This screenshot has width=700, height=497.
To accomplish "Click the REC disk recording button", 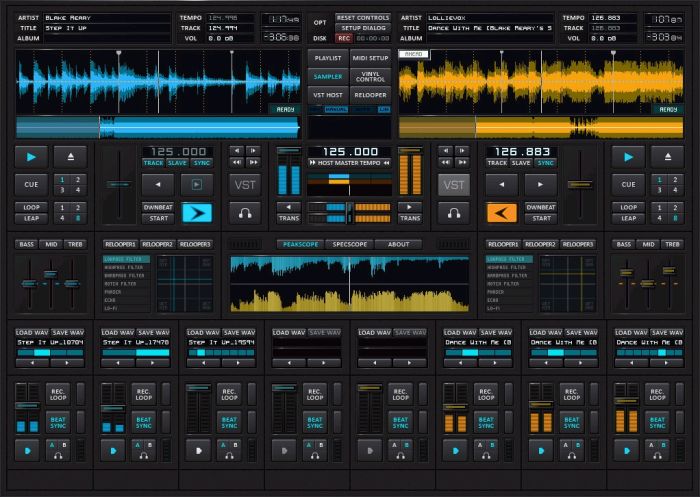I will (x=344, y=38).
